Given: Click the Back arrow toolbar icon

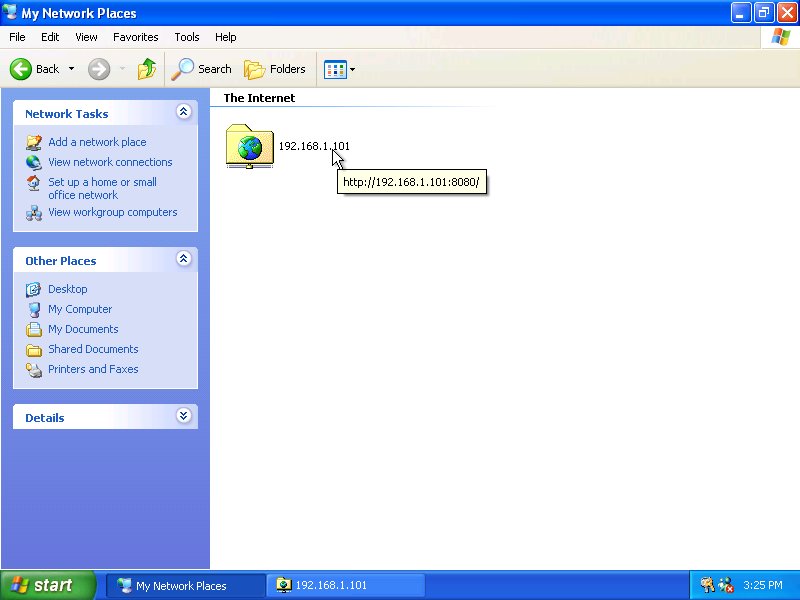Looking at the screenshot, I should coord(22,69).
